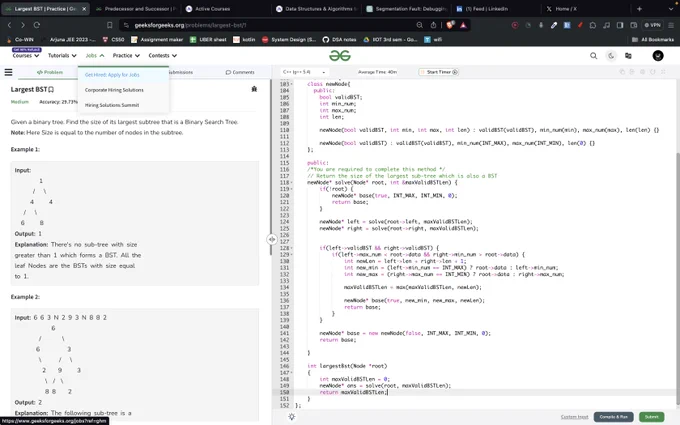Click the Compile & Run button
This screenshot has height=425, width=680.
coord(613,417)
